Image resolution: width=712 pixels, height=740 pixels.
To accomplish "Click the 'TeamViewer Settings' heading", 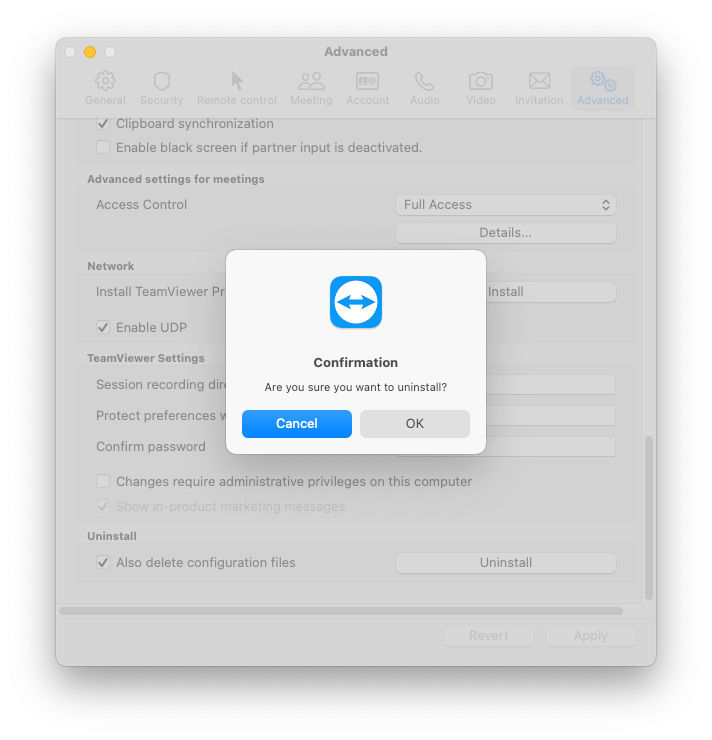I will pyautogui.click(x=146, y=358).
